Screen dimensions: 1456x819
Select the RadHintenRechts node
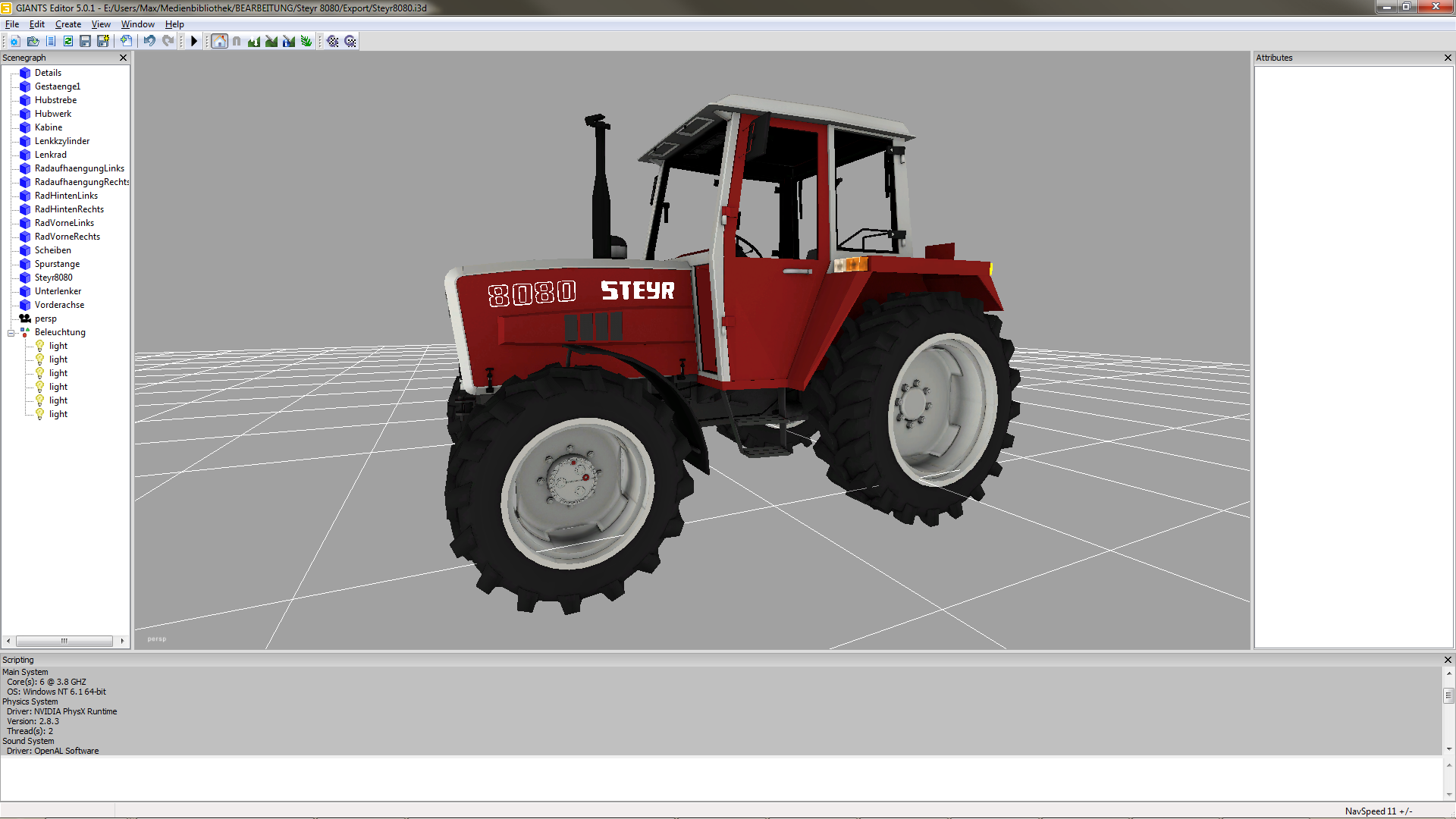tap(69, 209)
